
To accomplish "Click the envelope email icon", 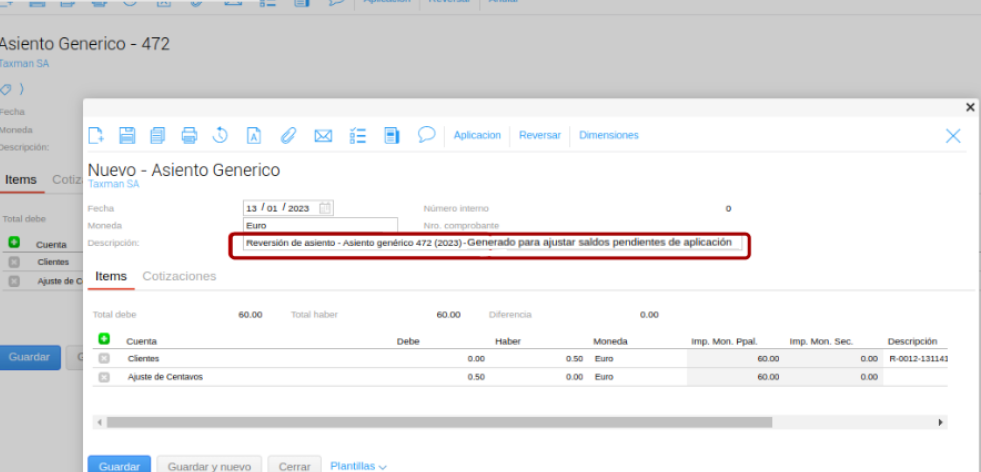I will click(x=323, y=136).
